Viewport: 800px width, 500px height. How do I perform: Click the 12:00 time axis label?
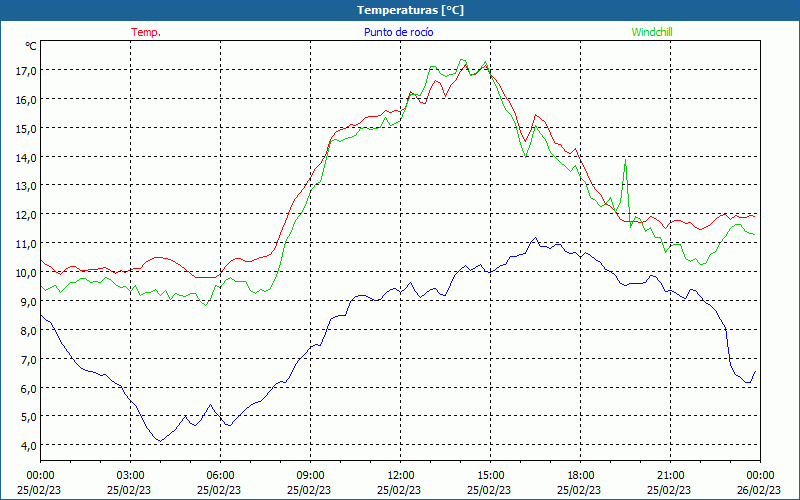click(401, 476)
